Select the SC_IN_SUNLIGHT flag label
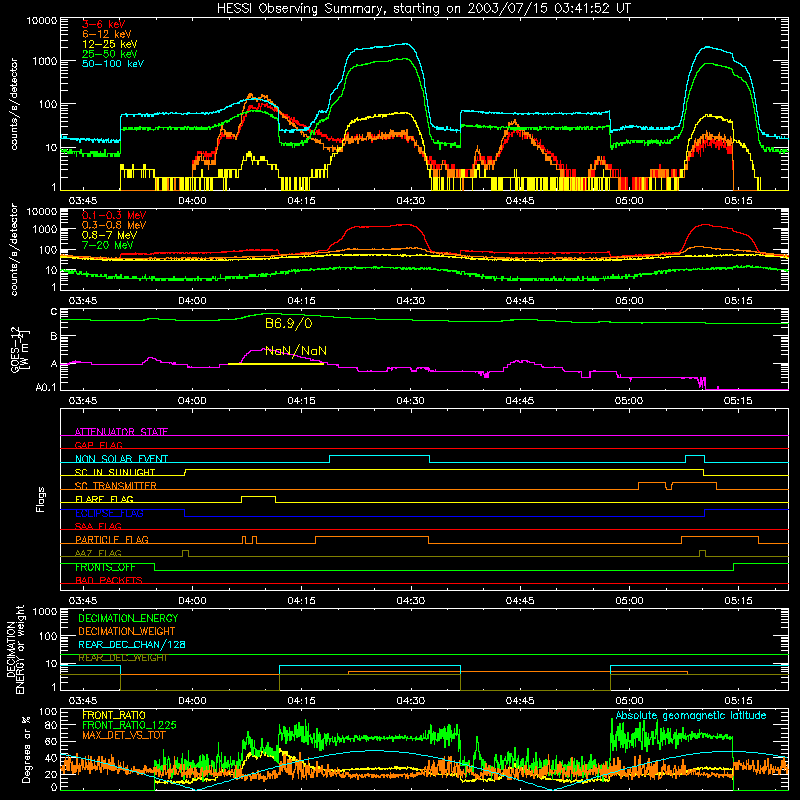This screenshot has height=800, width=800. coord(115,472)
